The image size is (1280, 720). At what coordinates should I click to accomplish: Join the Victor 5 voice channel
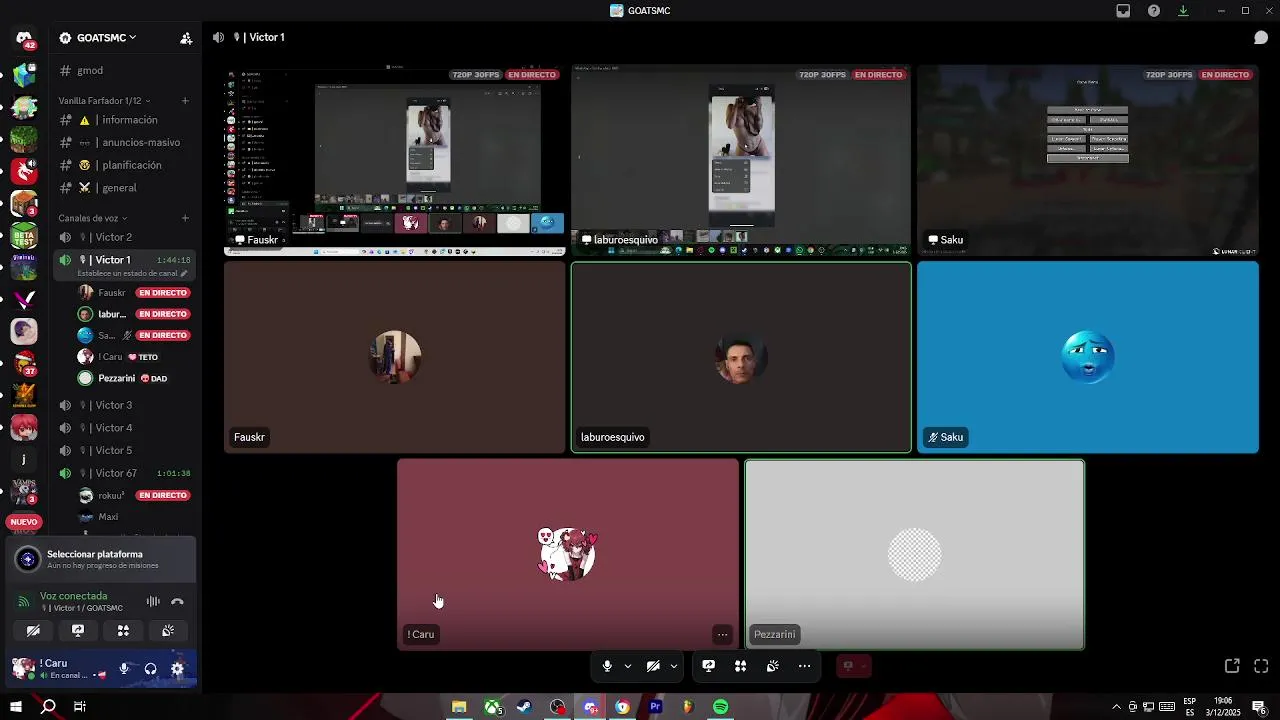tap(125, 451)
